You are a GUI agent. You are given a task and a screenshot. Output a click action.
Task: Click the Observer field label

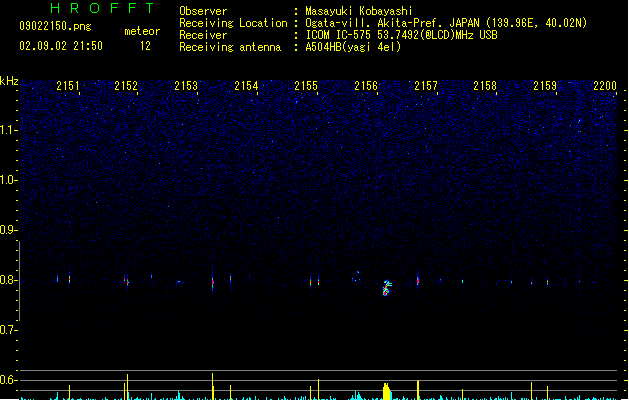[x=203, y=11]
